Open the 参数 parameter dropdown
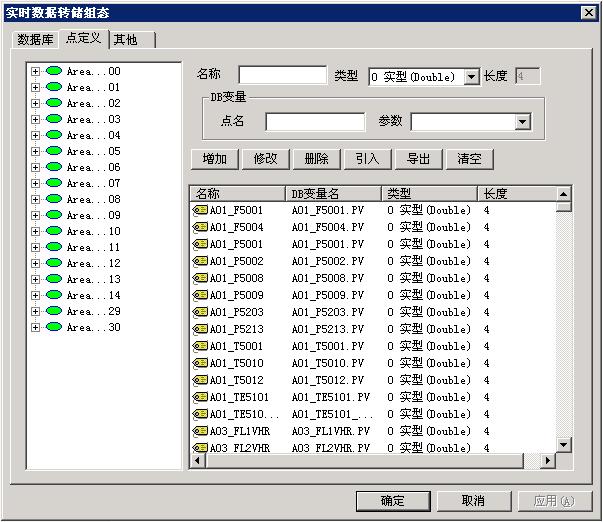The image size is (603, 522). pyautogui.click(x=522, y=122)
